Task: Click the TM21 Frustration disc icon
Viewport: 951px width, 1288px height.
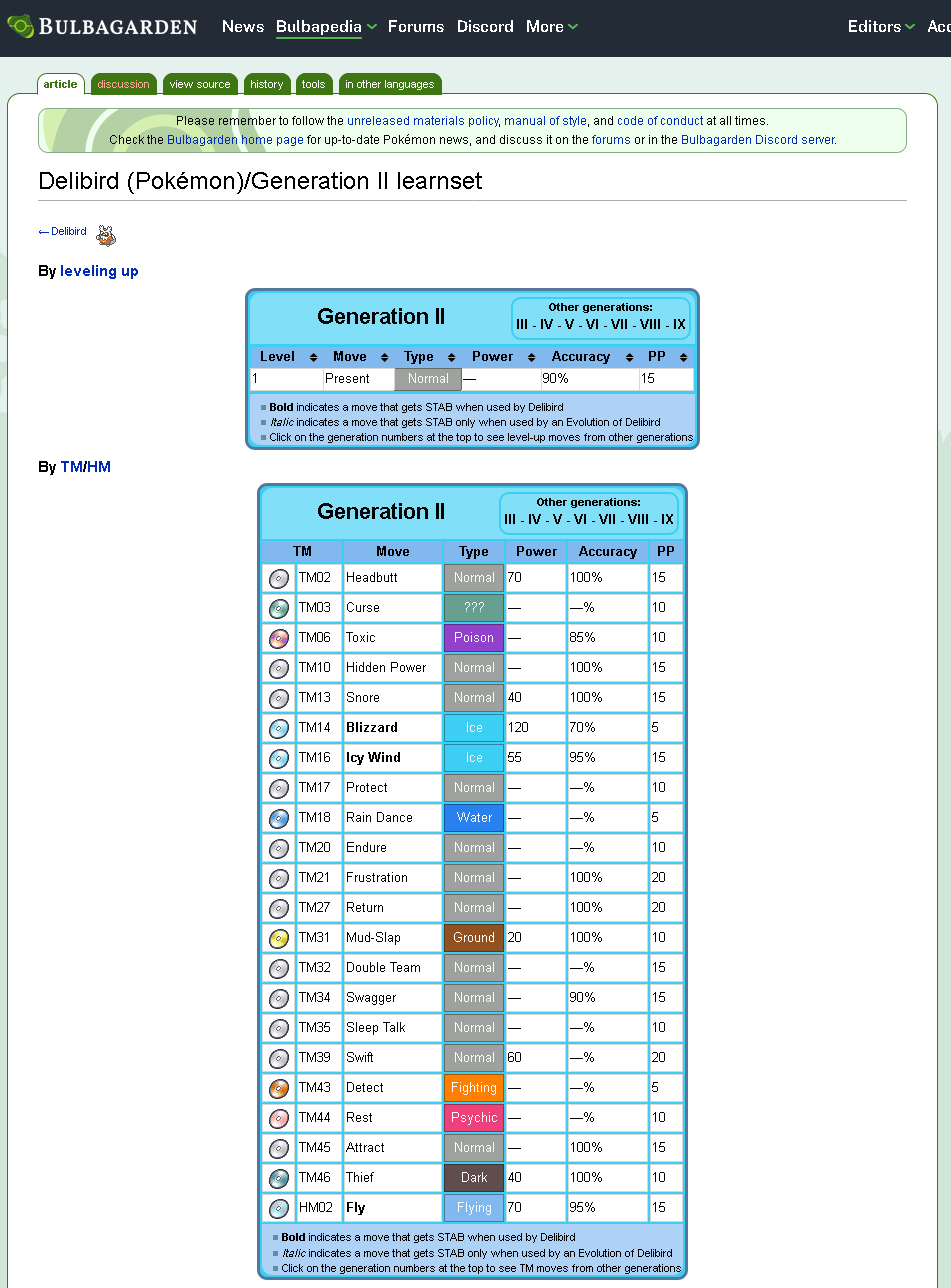Action: pos(279,878)
